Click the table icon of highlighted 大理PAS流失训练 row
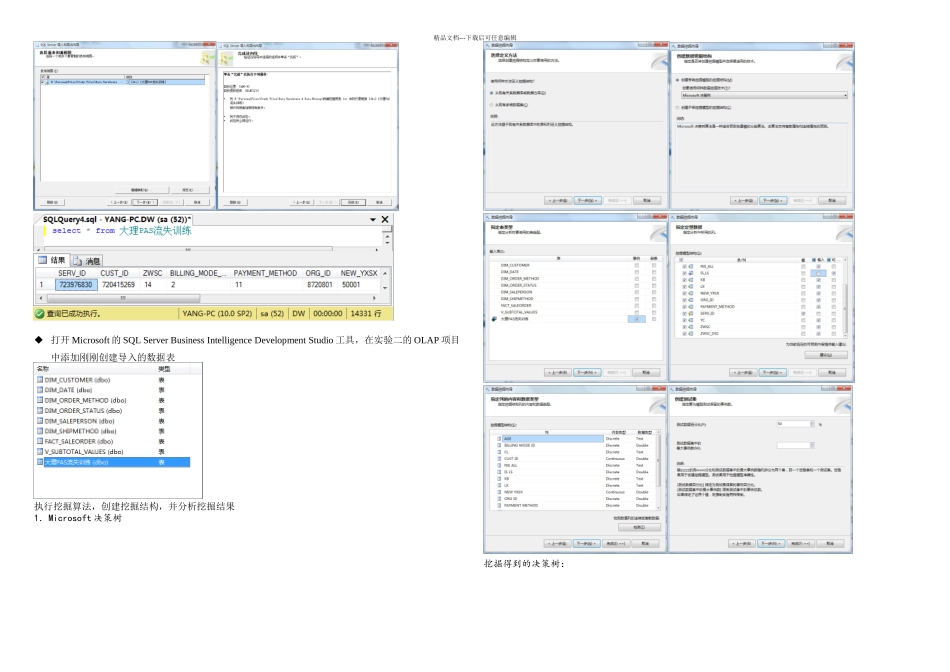This screenshot has height=672, width=950. [40, 462]
